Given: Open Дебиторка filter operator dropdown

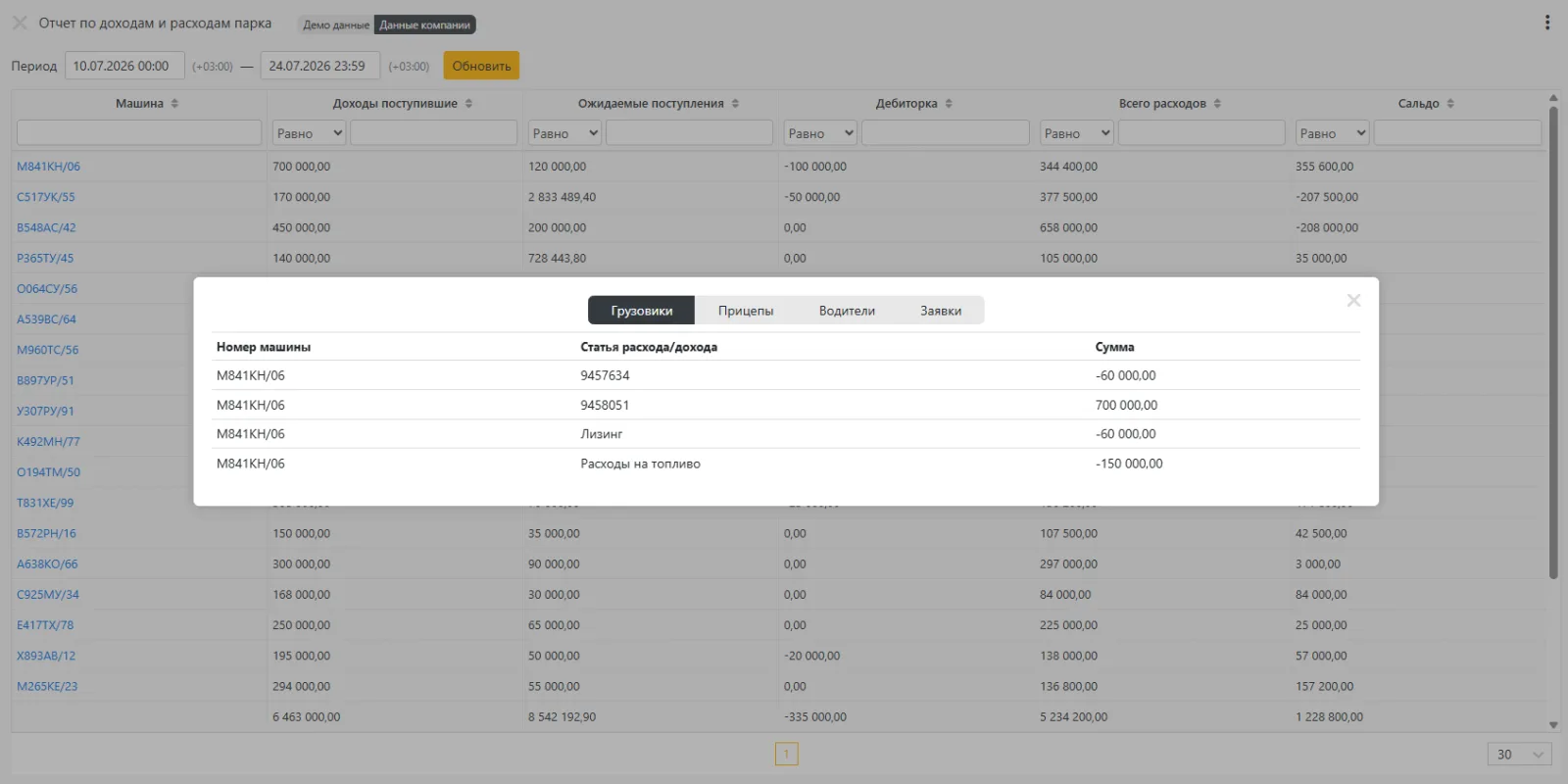Looking at the screenshot, I should (820, 133).
